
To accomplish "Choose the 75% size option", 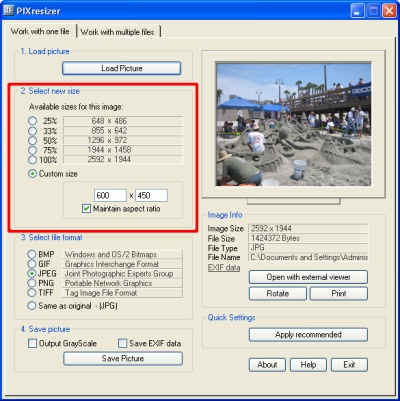I will pyautogui.click(x=32, y=150).
